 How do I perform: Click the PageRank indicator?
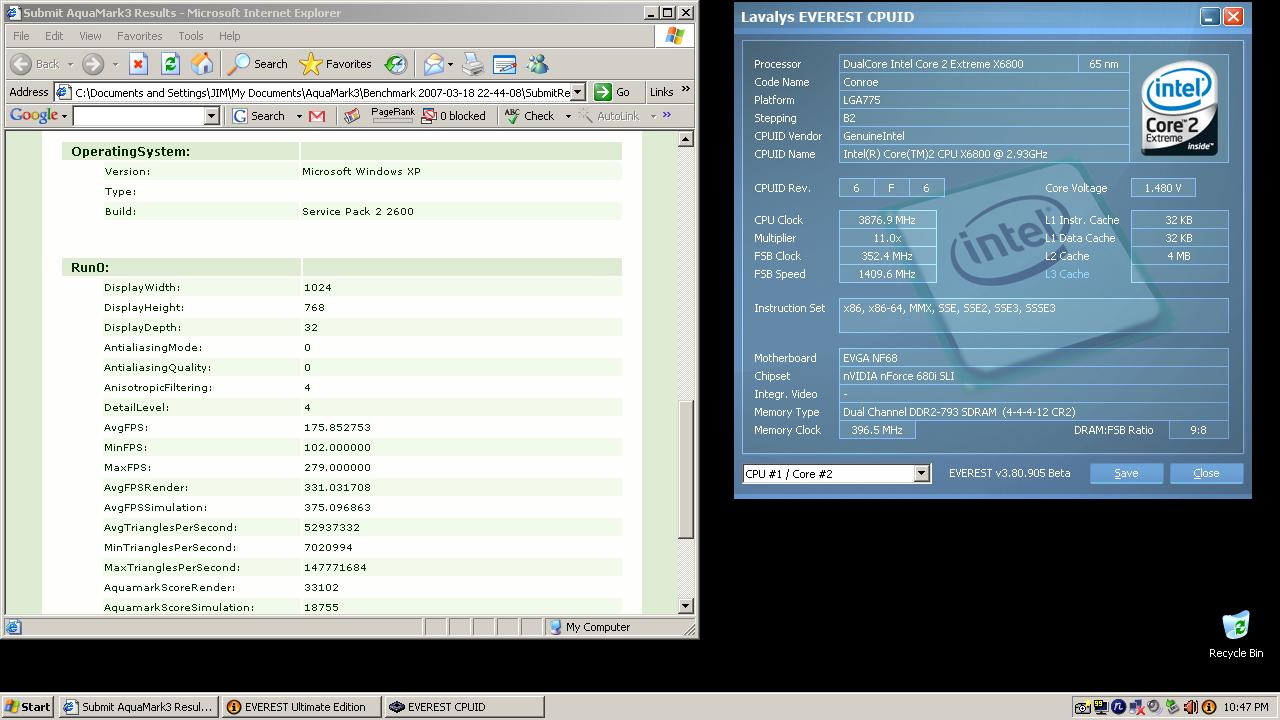393,114
